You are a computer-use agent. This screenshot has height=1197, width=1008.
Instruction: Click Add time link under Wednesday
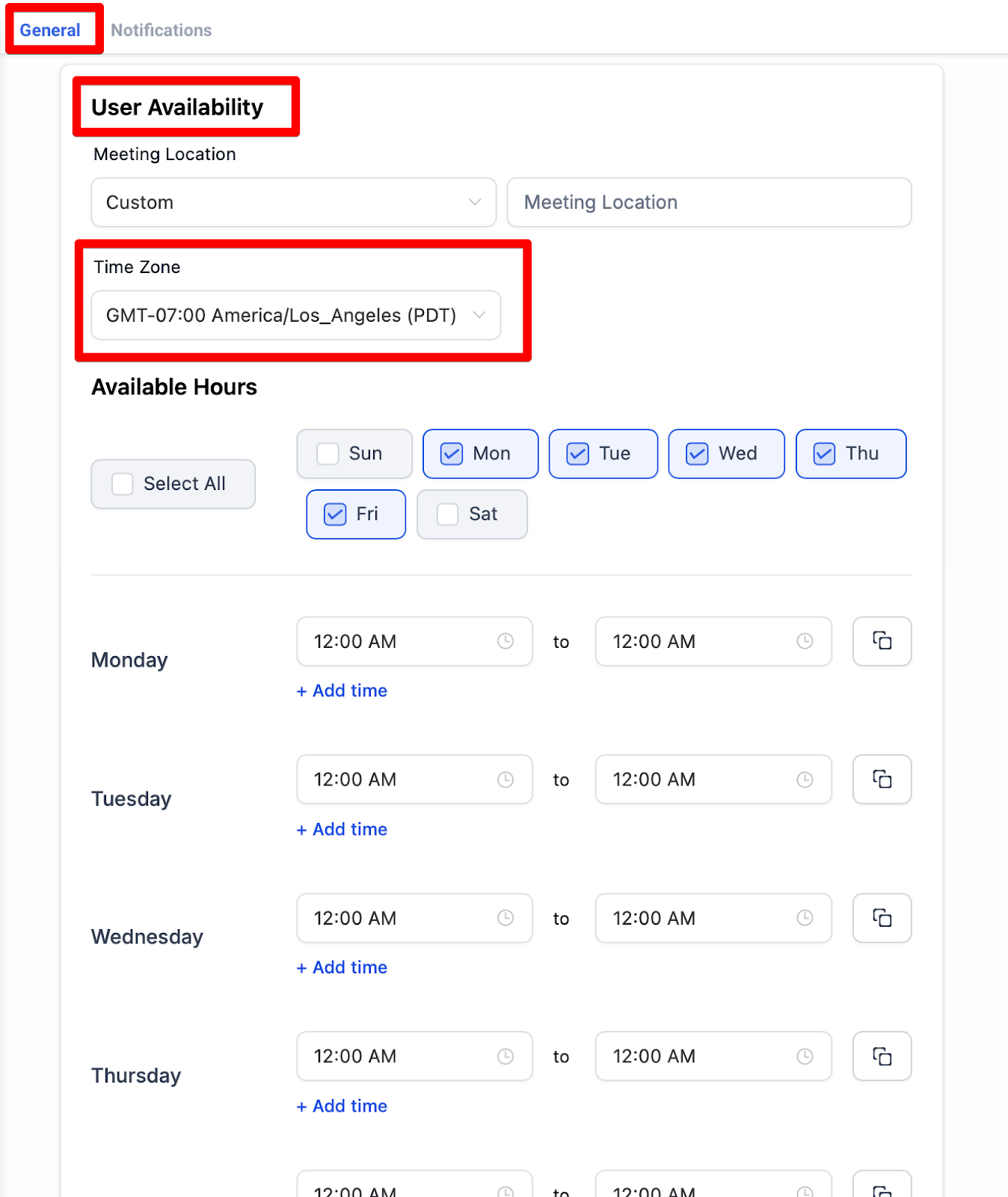(x=342, y=968)
